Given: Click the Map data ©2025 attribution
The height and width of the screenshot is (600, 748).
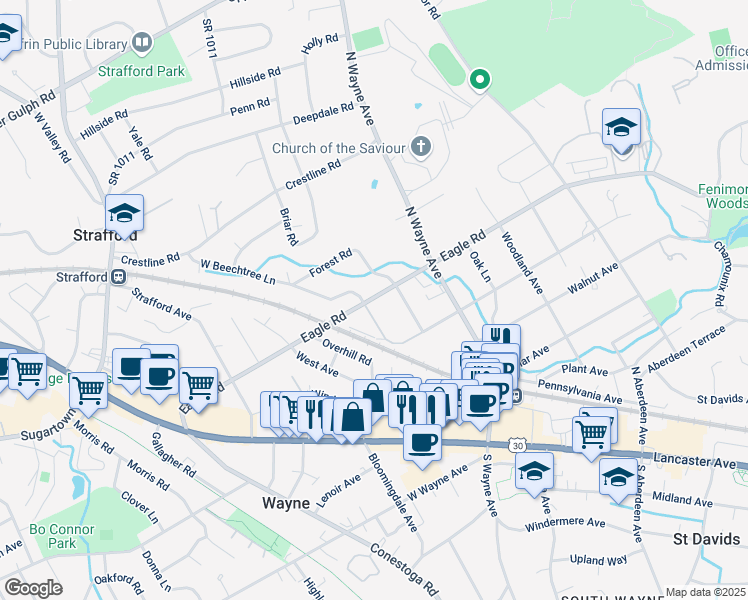Looking at the screenshot, I should [705, 593].
